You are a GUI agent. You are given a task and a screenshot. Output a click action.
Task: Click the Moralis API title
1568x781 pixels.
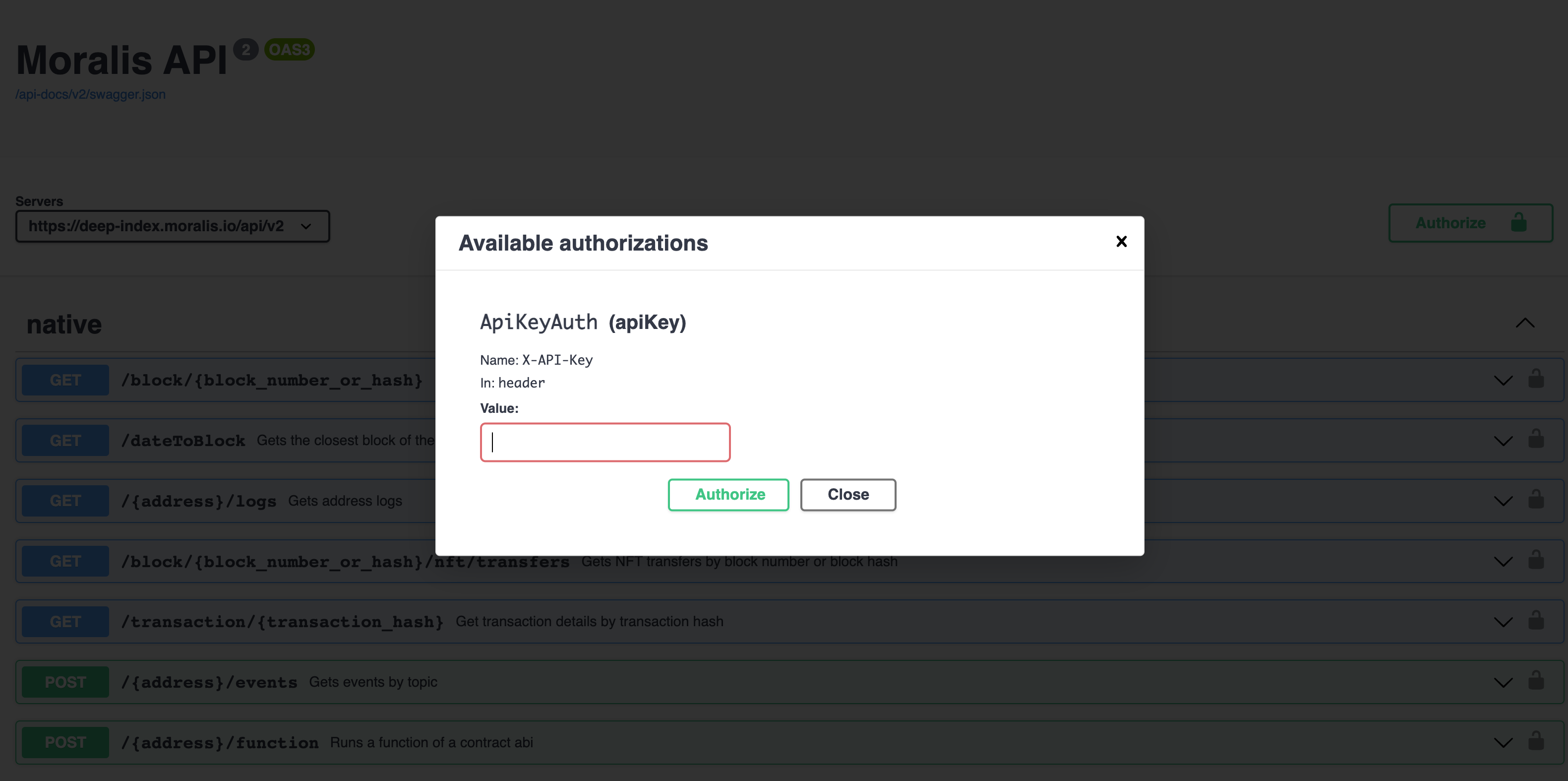[x=121, y=60]
